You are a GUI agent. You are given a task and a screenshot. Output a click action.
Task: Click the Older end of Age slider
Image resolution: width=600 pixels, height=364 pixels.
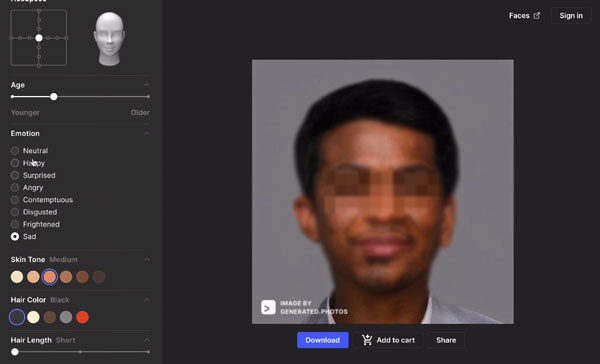click(148, 96)
